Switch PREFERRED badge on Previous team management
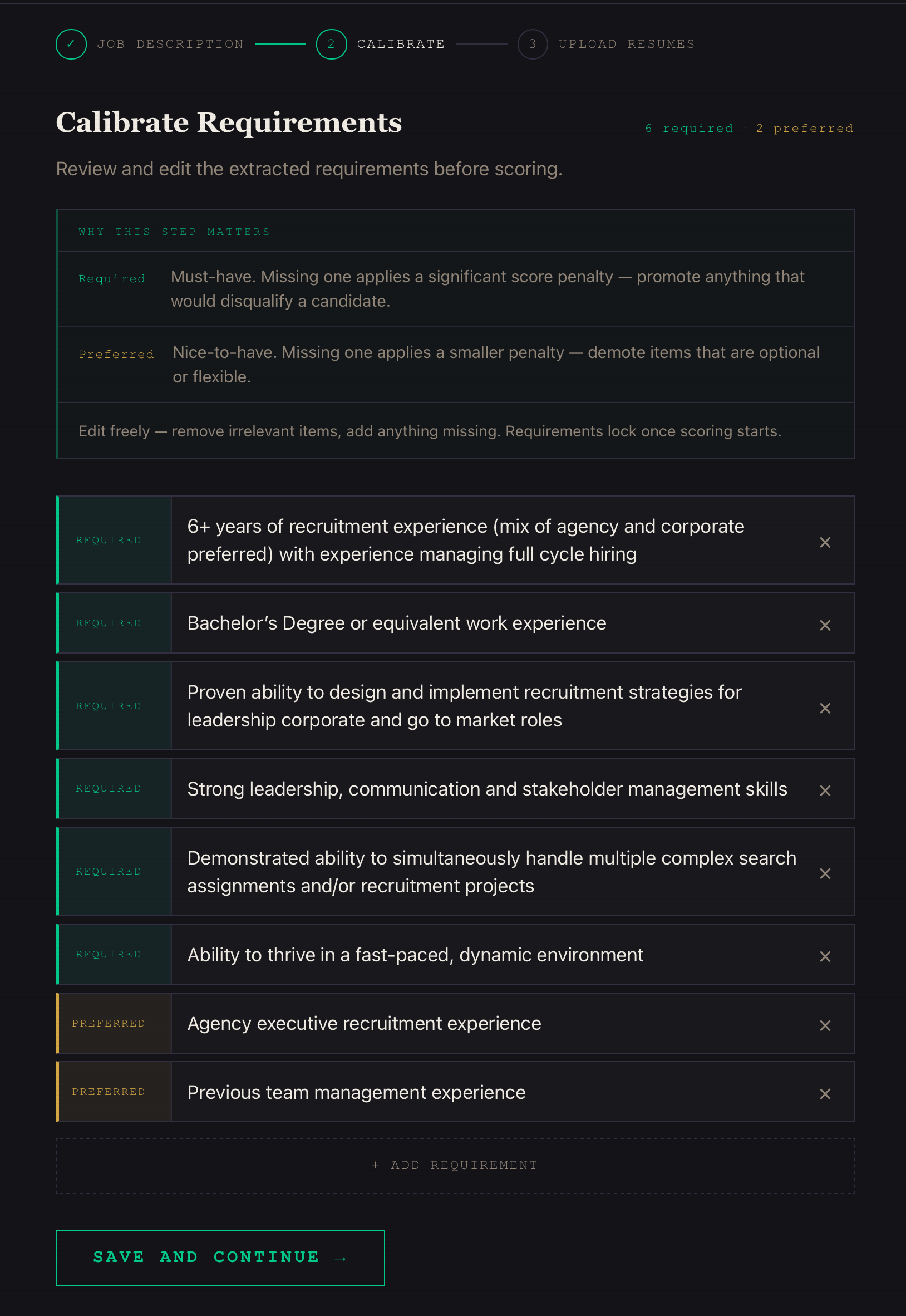906x1316 pixels. click(x=109, y=1092)
